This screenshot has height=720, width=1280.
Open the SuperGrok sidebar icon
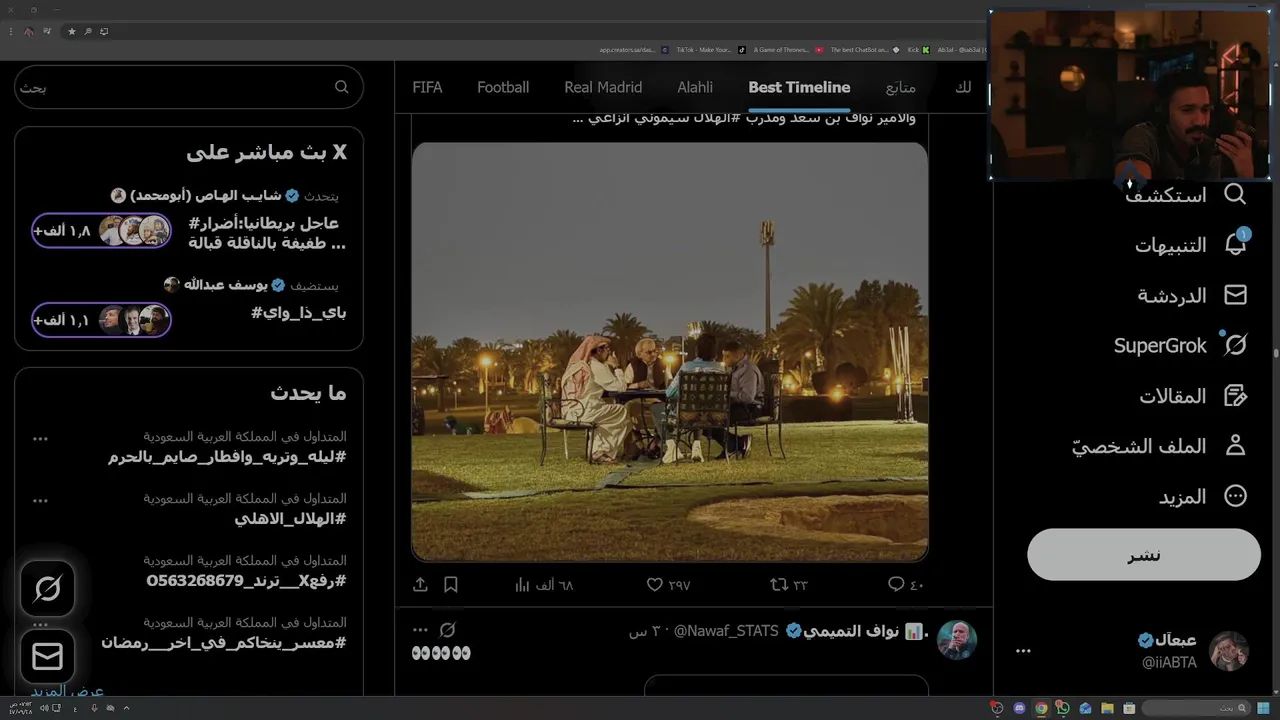(x=1235, y=345)
